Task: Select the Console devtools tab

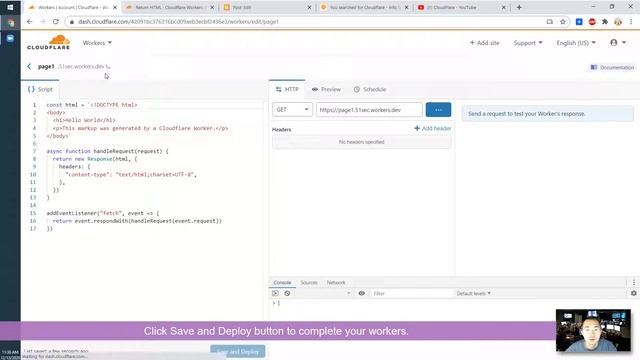Action: coord(282,282)
